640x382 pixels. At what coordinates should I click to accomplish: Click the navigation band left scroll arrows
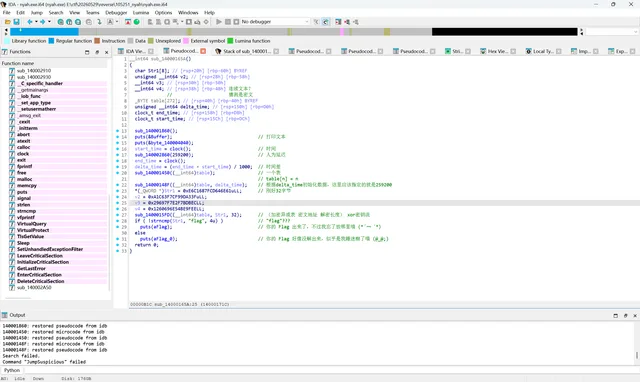click(x=6, y=32)
